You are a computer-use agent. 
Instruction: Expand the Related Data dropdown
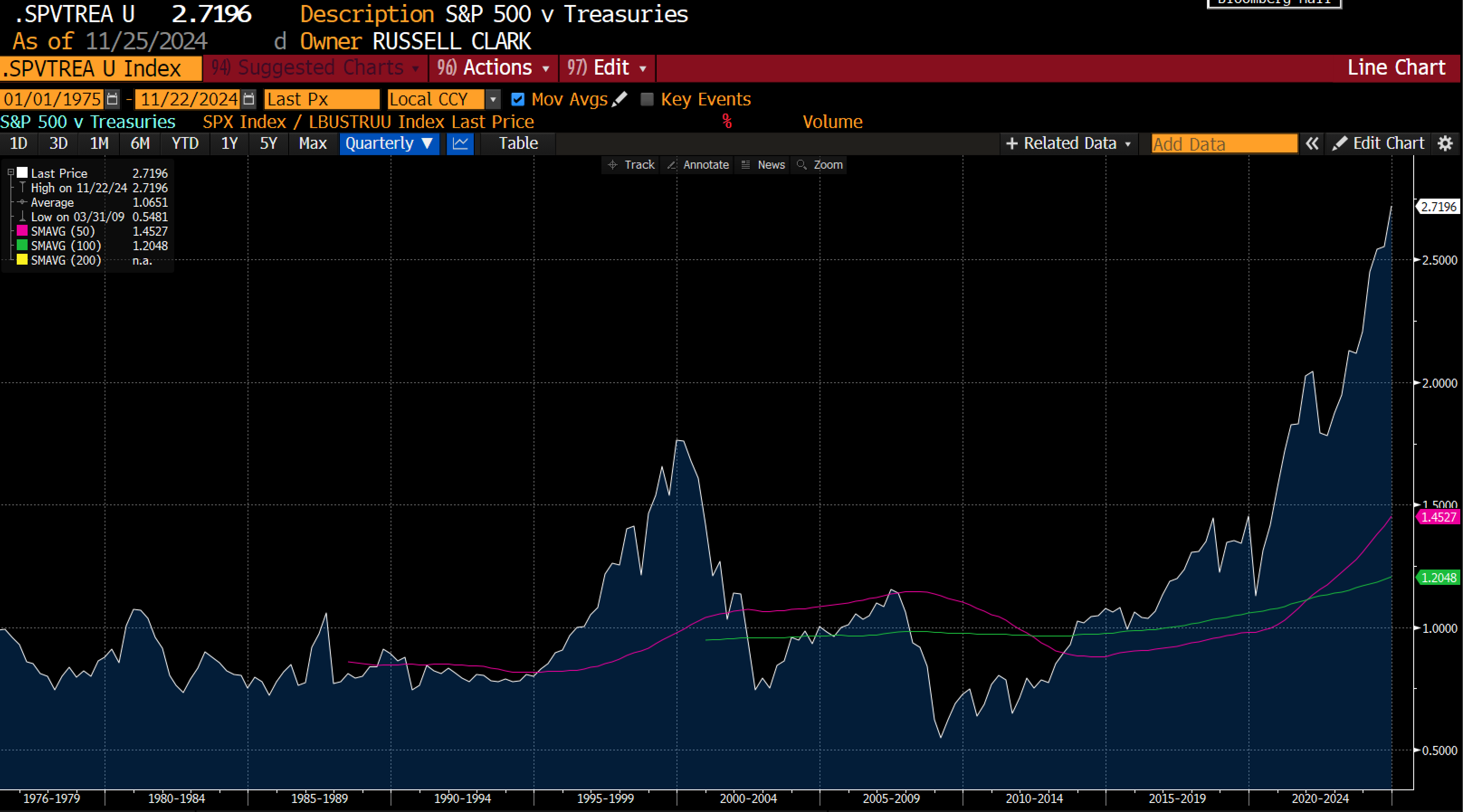tap(1068, 144)
